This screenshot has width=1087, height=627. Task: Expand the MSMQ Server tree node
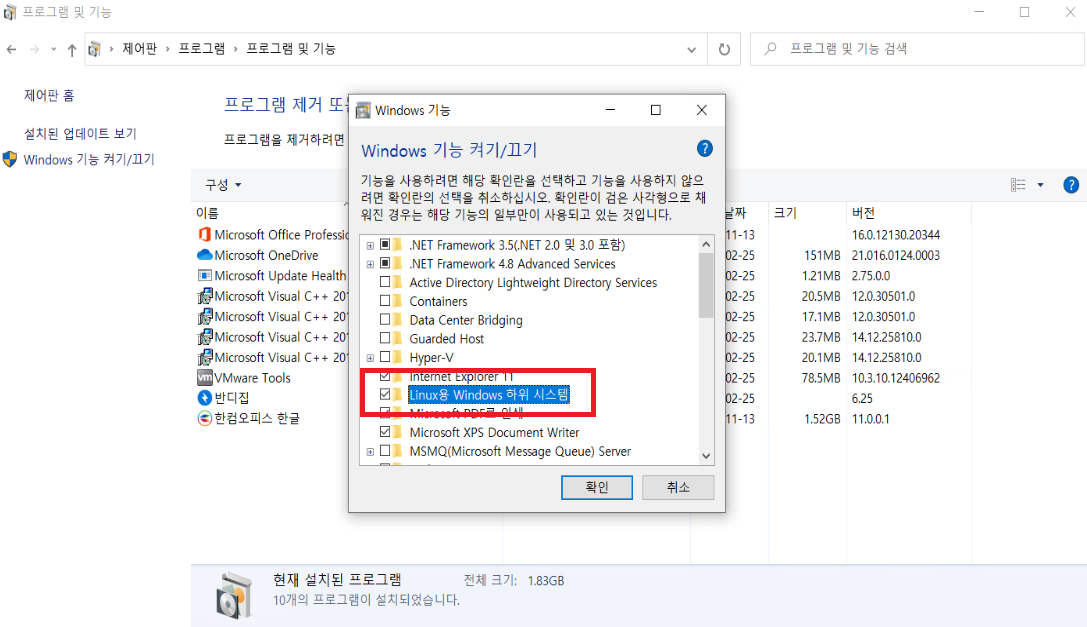370,452
